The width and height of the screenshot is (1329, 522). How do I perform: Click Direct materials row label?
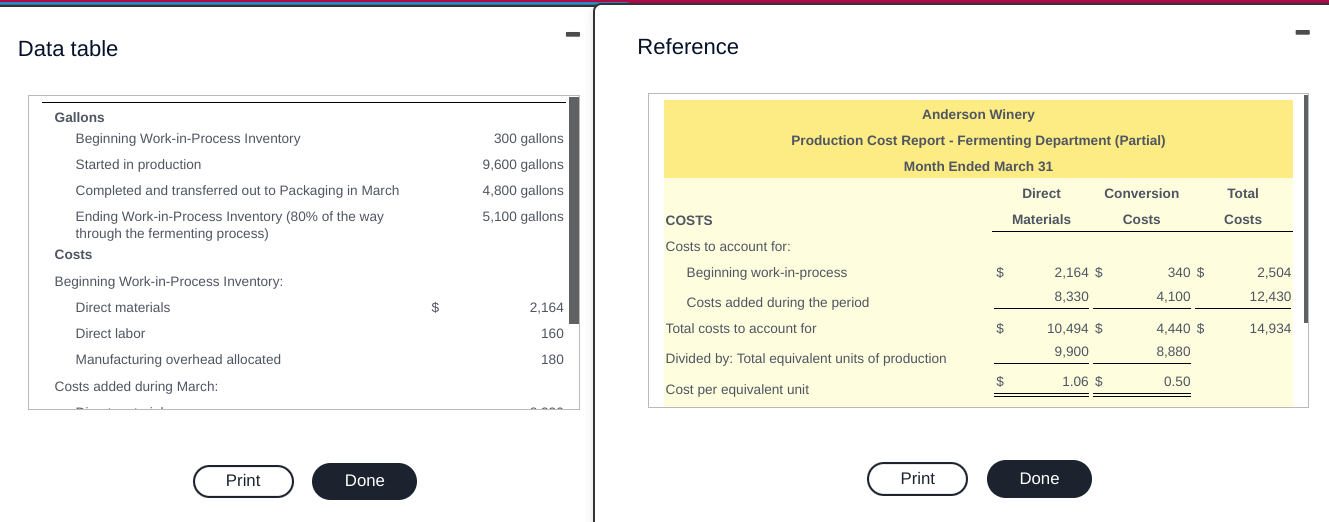tap(123, 307)
